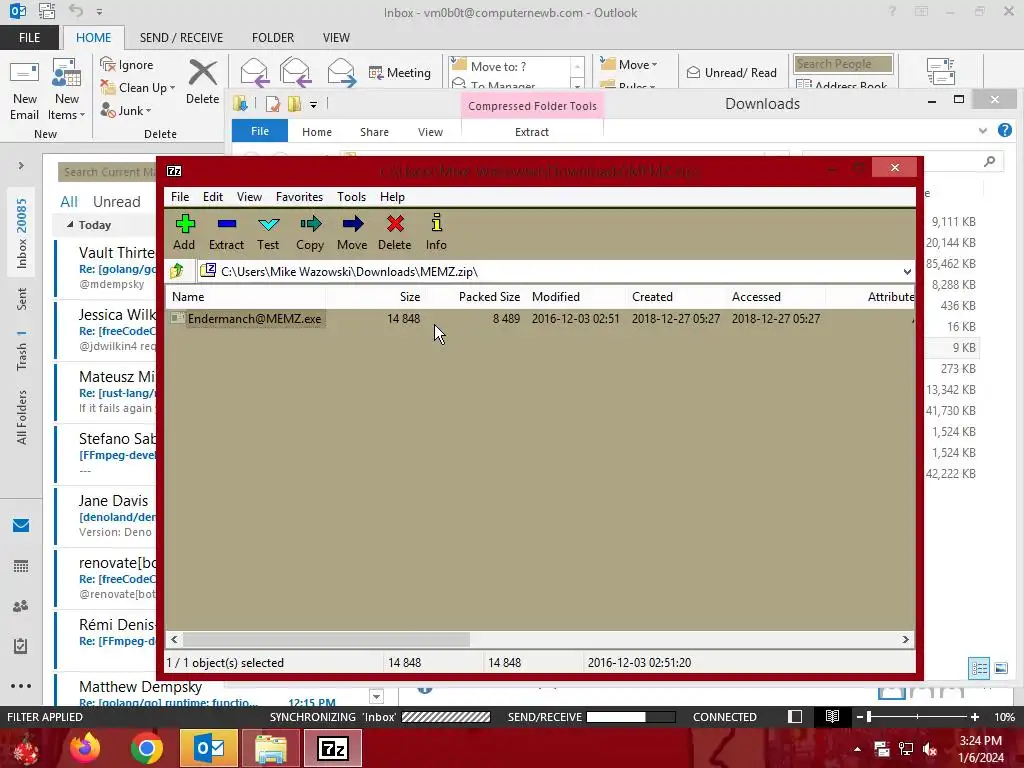Sort by the Size column header
This screenshot has height=768, width=1024.
pyautogui.click(x=375, y=296)
